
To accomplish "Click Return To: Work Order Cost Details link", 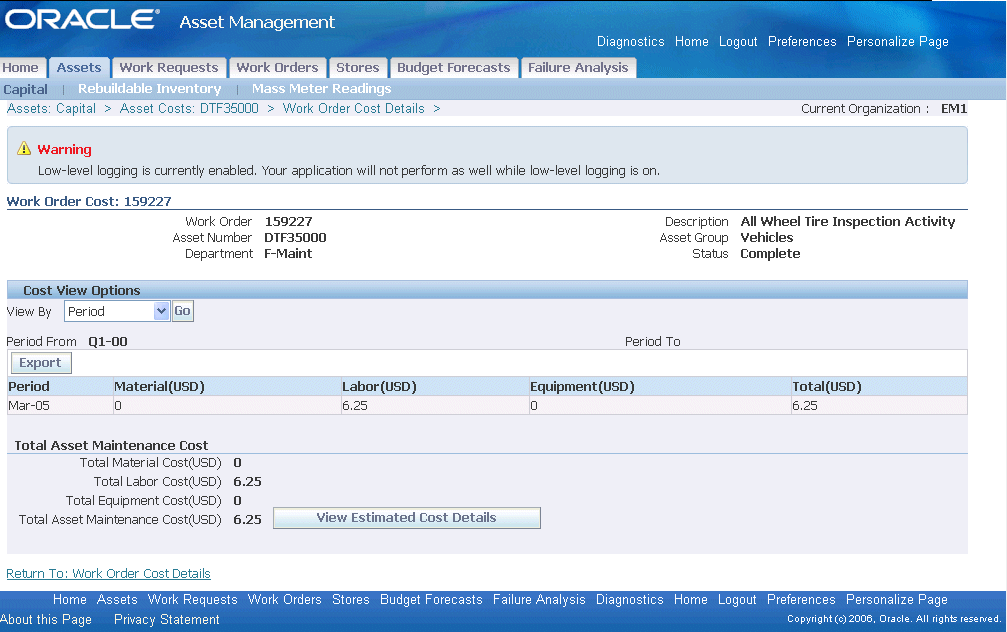I will click(109, 574).
